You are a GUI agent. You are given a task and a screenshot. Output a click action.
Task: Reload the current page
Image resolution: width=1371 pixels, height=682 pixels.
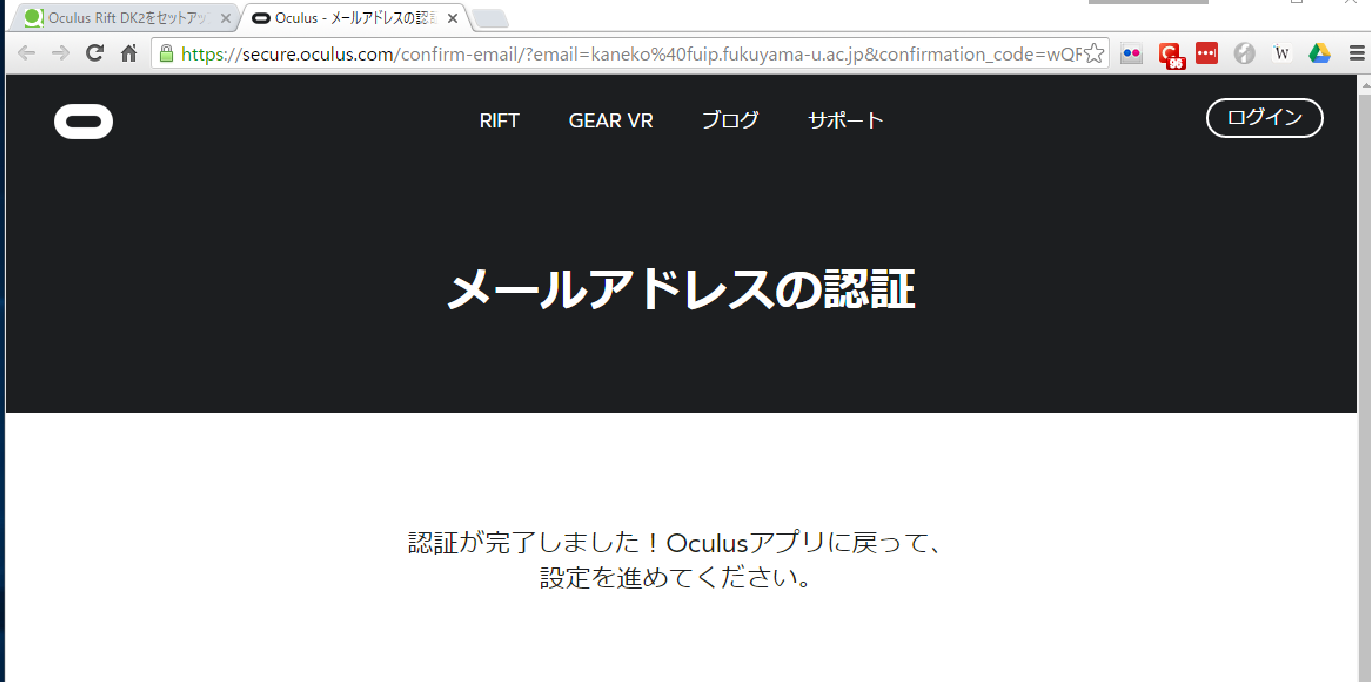(x=95, y=54)
